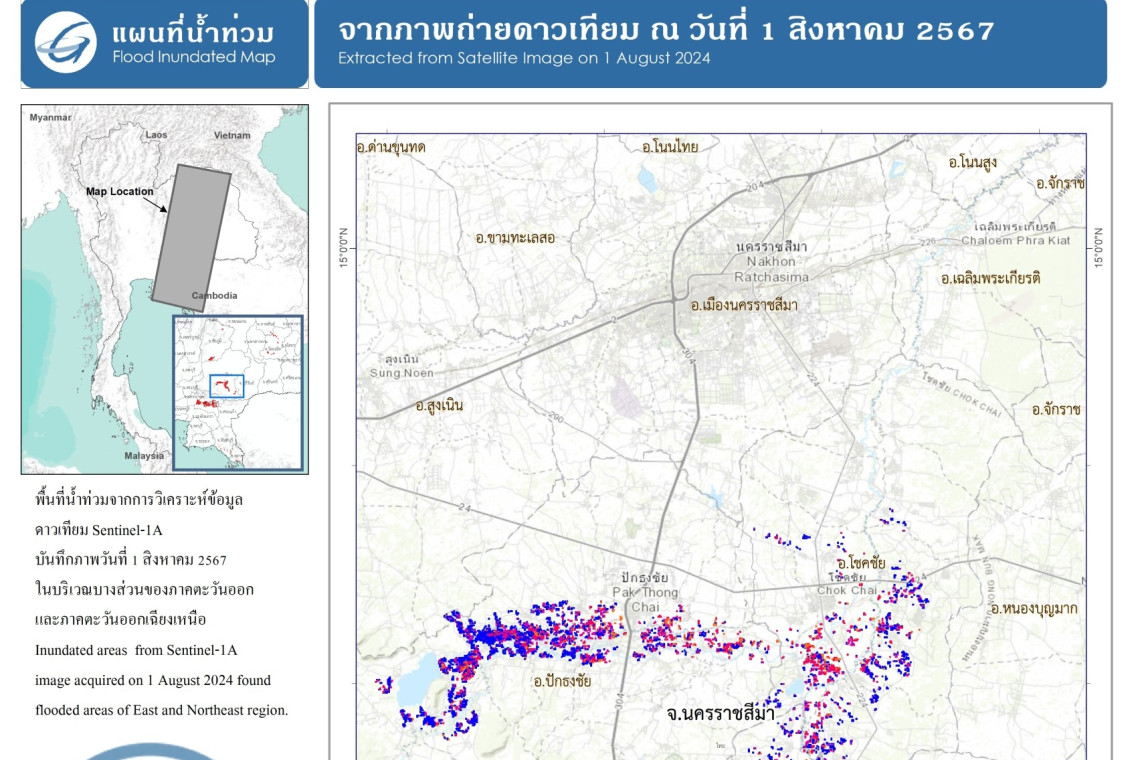
Task: Click the อ.หนองบุญมาก district label
Action: (1033, 608)
